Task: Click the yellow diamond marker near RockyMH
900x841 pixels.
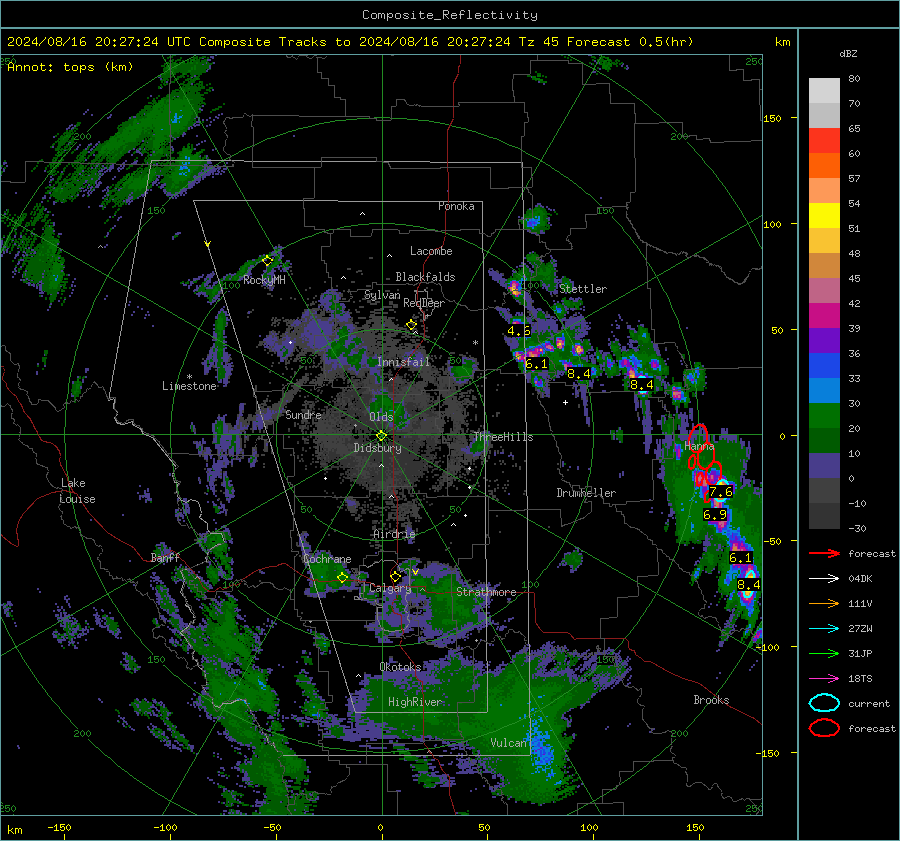Action: pos(267,261)
